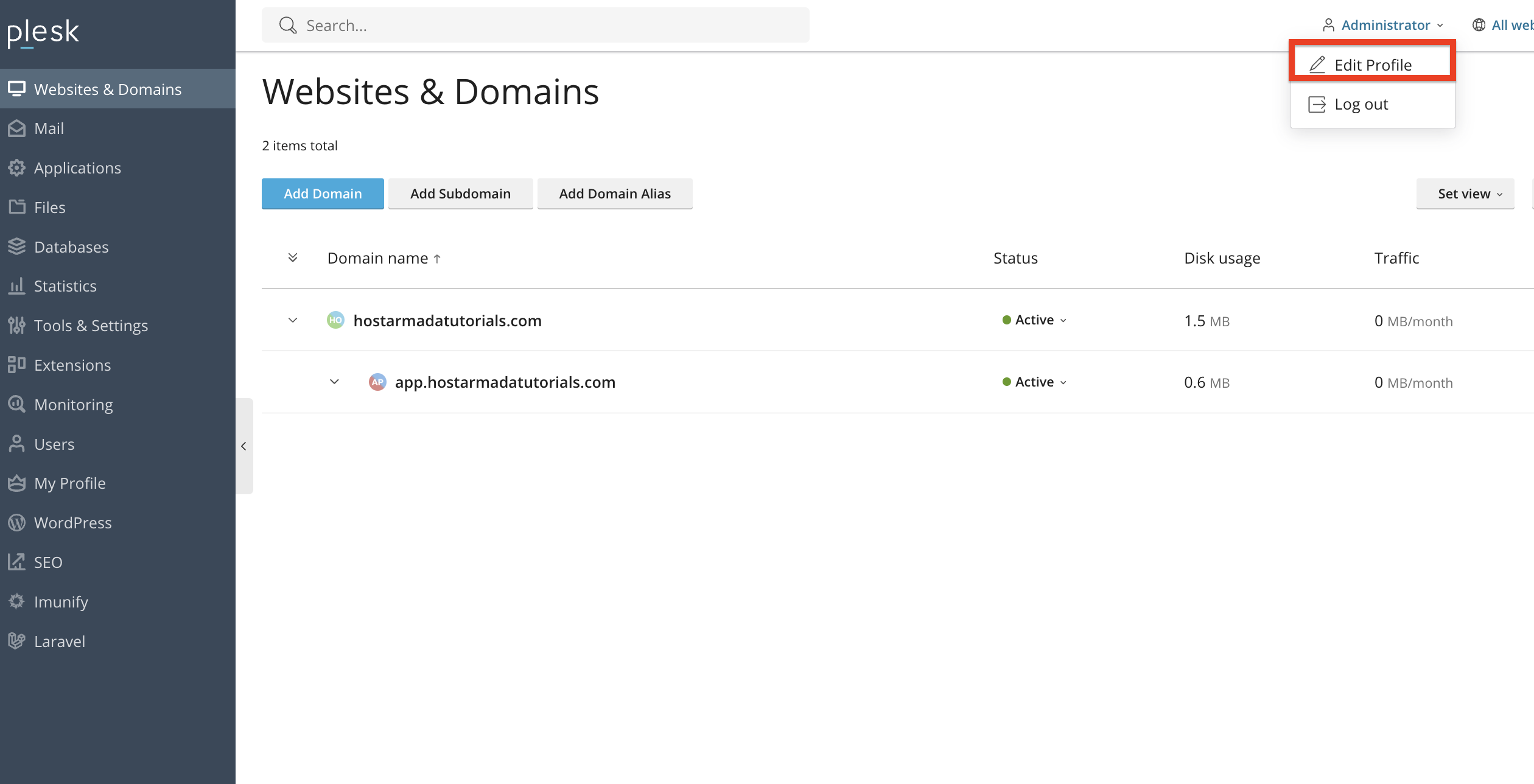The image size is (1534, 784).
Task: Open the SEO section
Action: click(x=117, y=562)
